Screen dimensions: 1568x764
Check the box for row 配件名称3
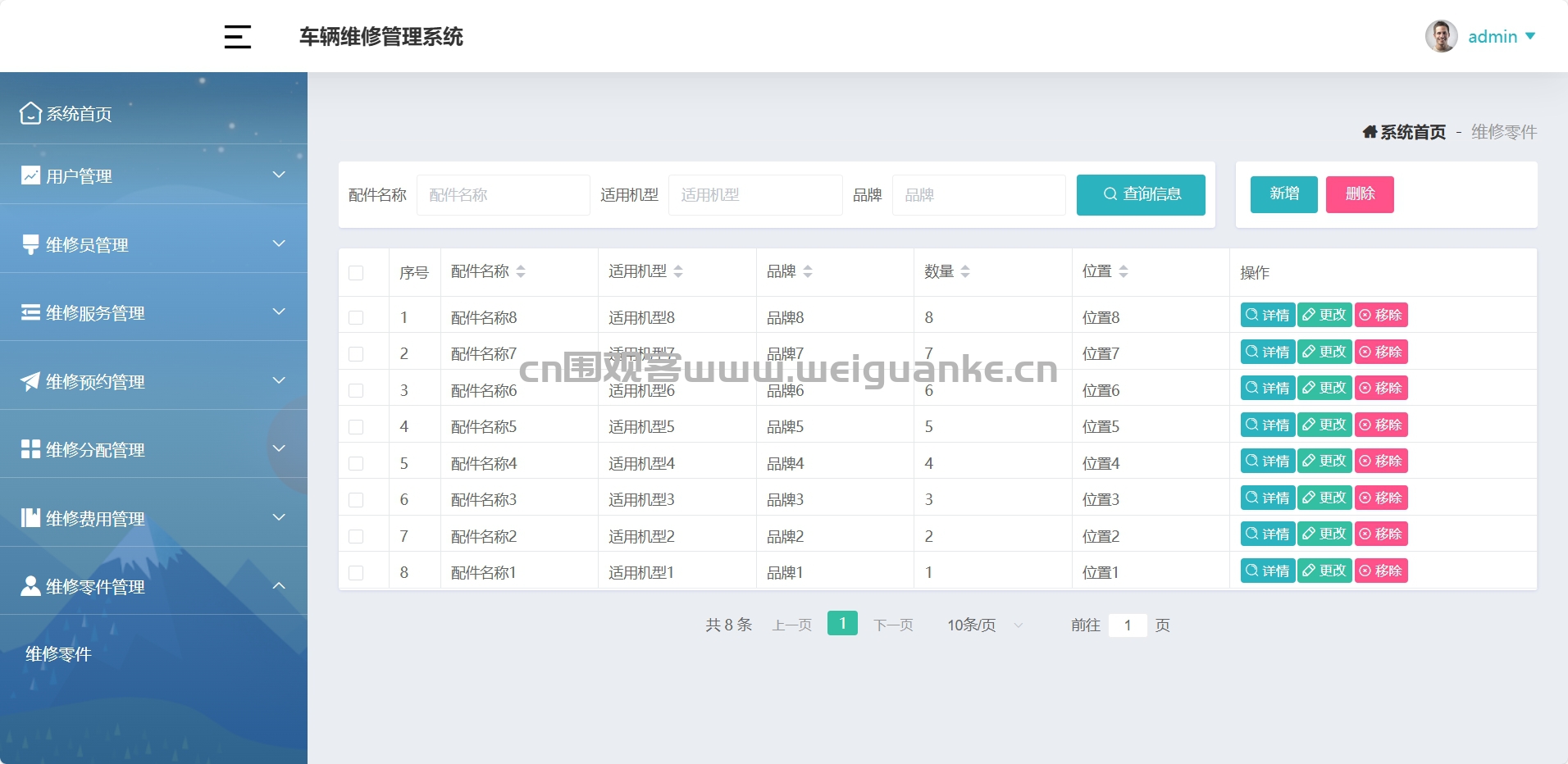click(356, 499)
